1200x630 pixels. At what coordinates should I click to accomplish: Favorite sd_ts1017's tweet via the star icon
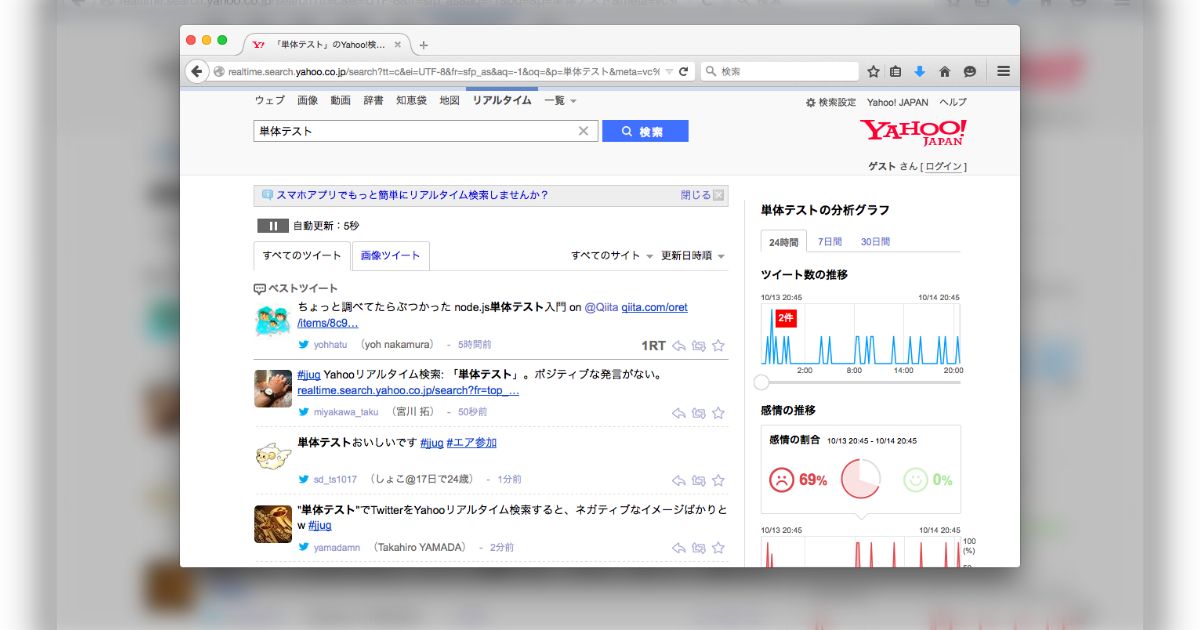(717, 479)
